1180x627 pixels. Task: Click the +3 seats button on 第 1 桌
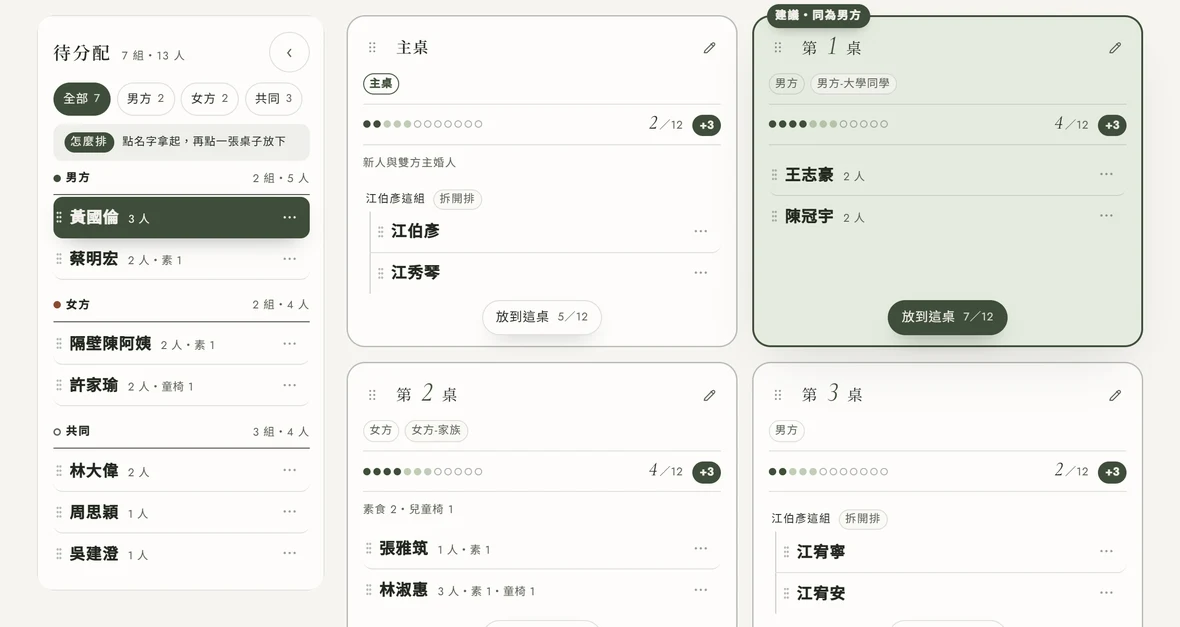coord(1112,125)
